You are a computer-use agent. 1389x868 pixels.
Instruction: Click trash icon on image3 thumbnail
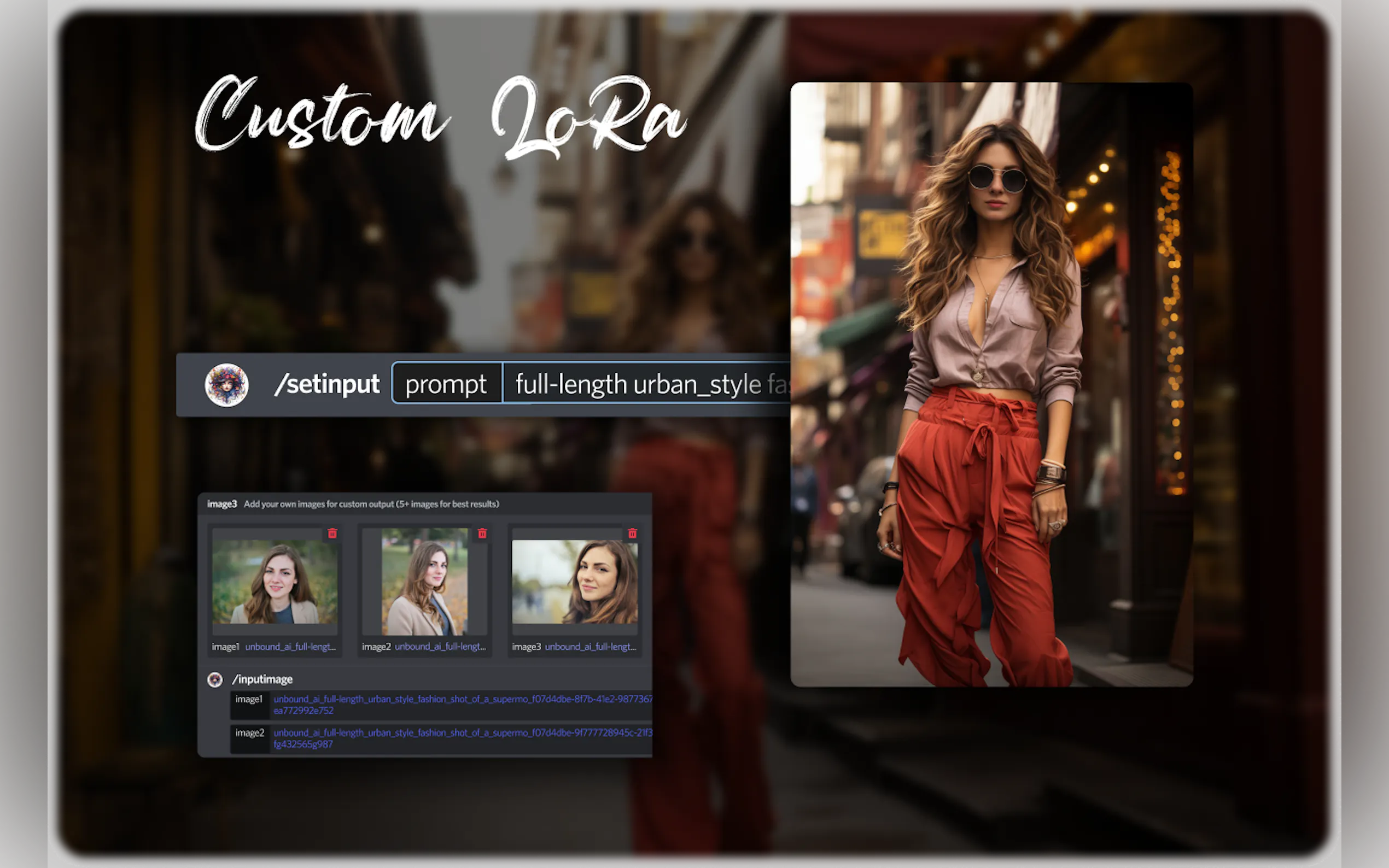(x=632, y=533)
